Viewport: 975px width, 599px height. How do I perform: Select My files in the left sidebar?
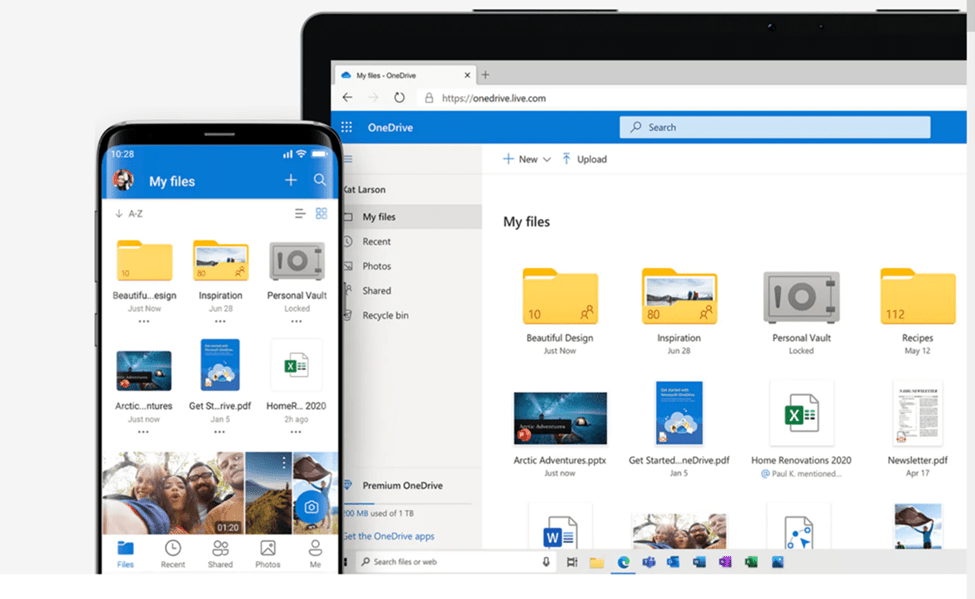pyautogui.click(x=412, y=216)
